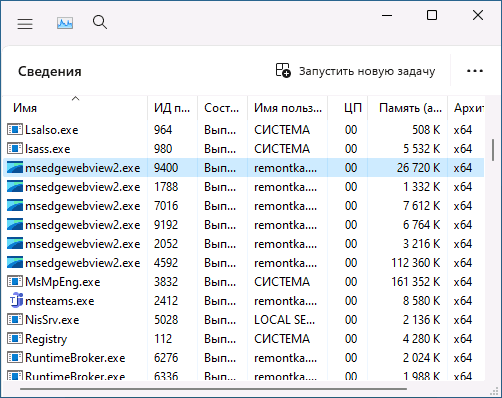Click memory value 8 580 K

[421, 301]
